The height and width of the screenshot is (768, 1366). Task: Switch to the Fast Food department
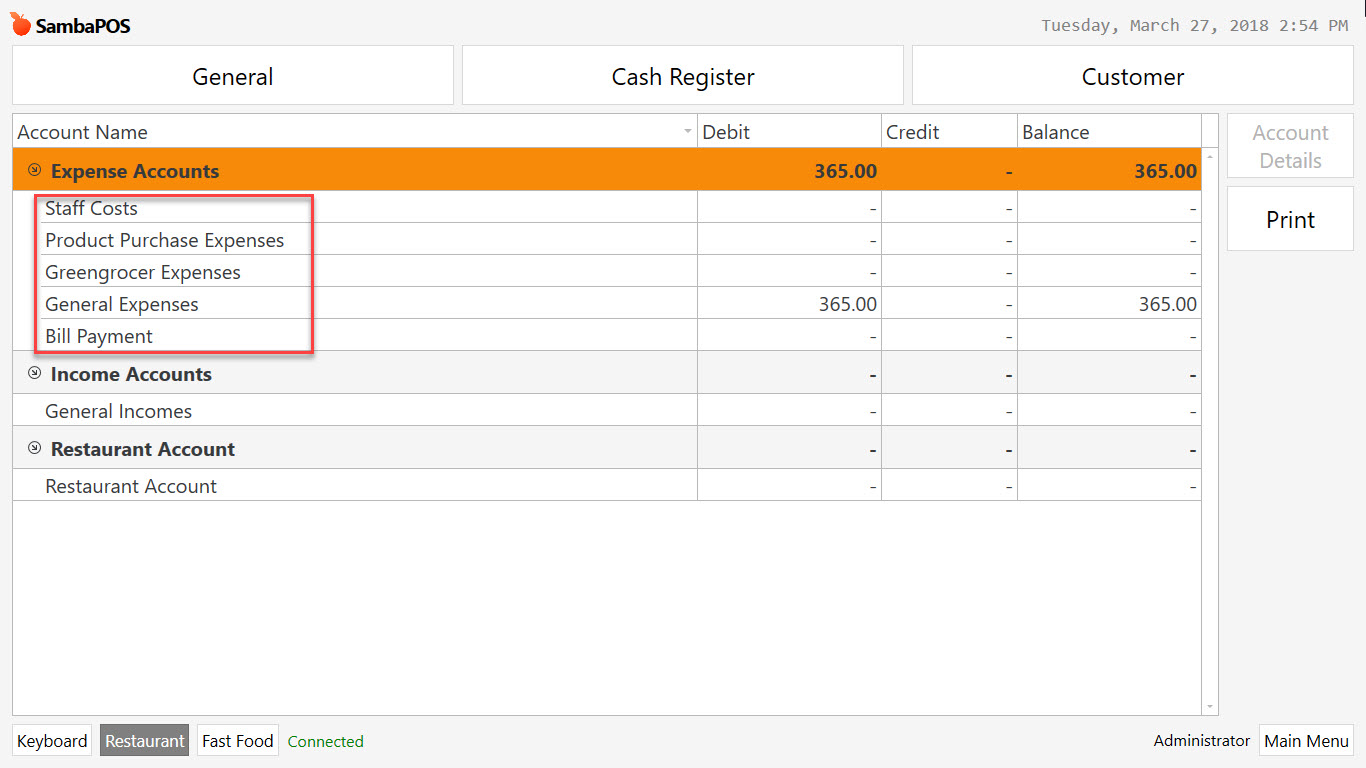coord(237,740)
